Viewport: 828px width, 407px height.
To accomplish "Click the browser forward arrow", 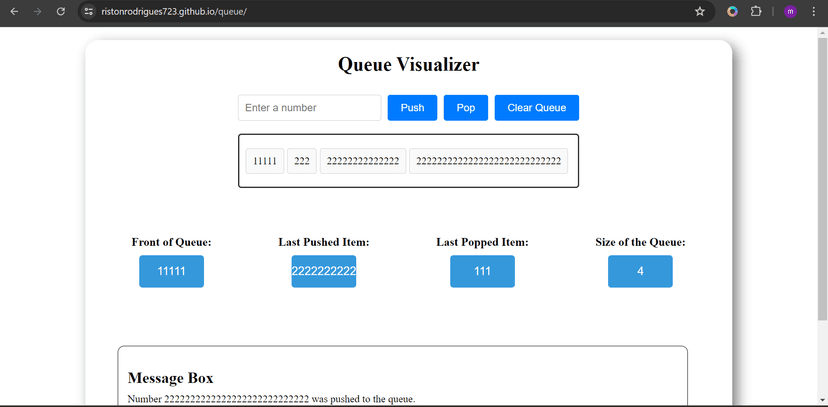I will (x=37, y=11).
